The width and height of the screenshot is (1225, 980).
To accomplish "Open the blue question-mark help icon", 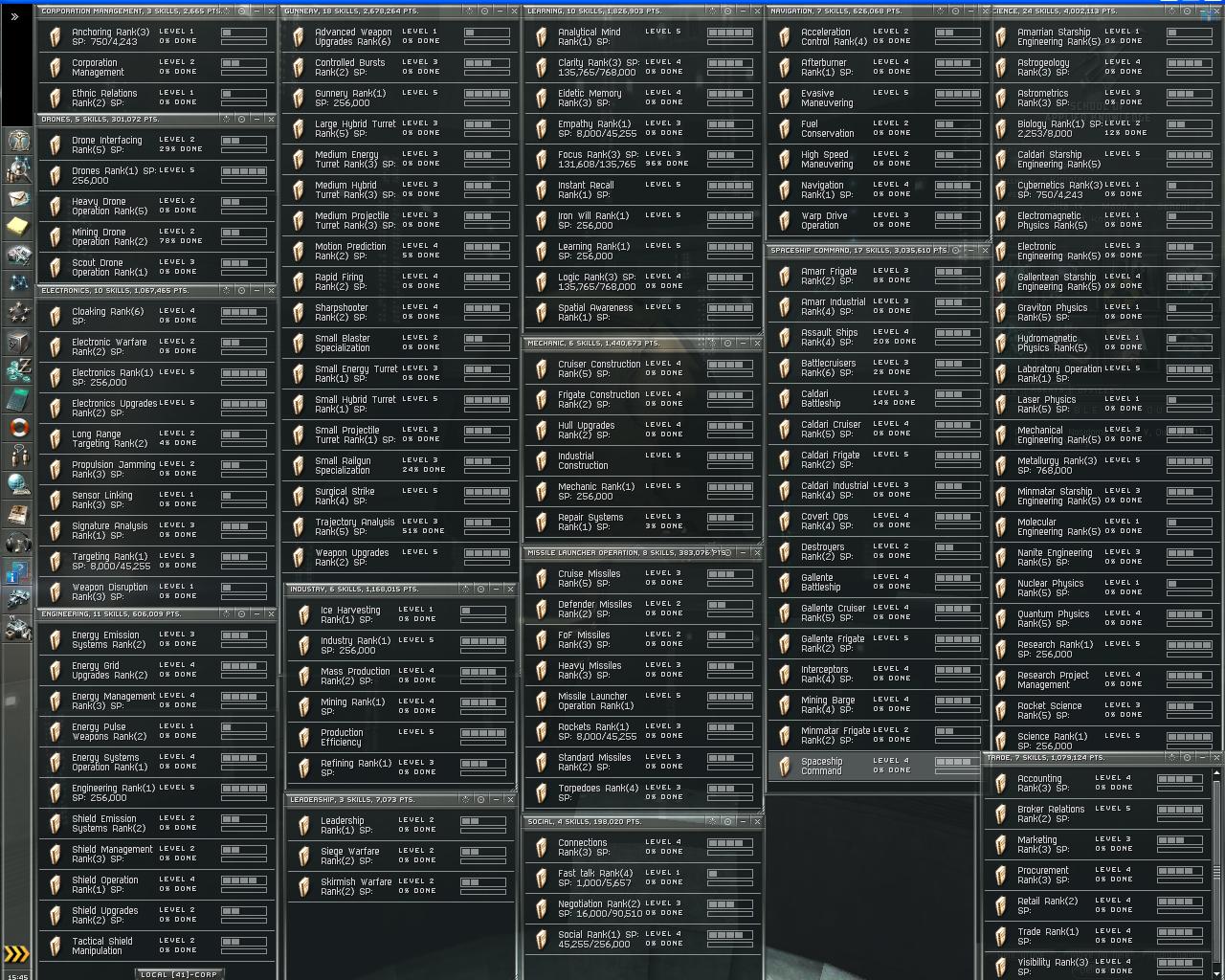I will (18, 571).
